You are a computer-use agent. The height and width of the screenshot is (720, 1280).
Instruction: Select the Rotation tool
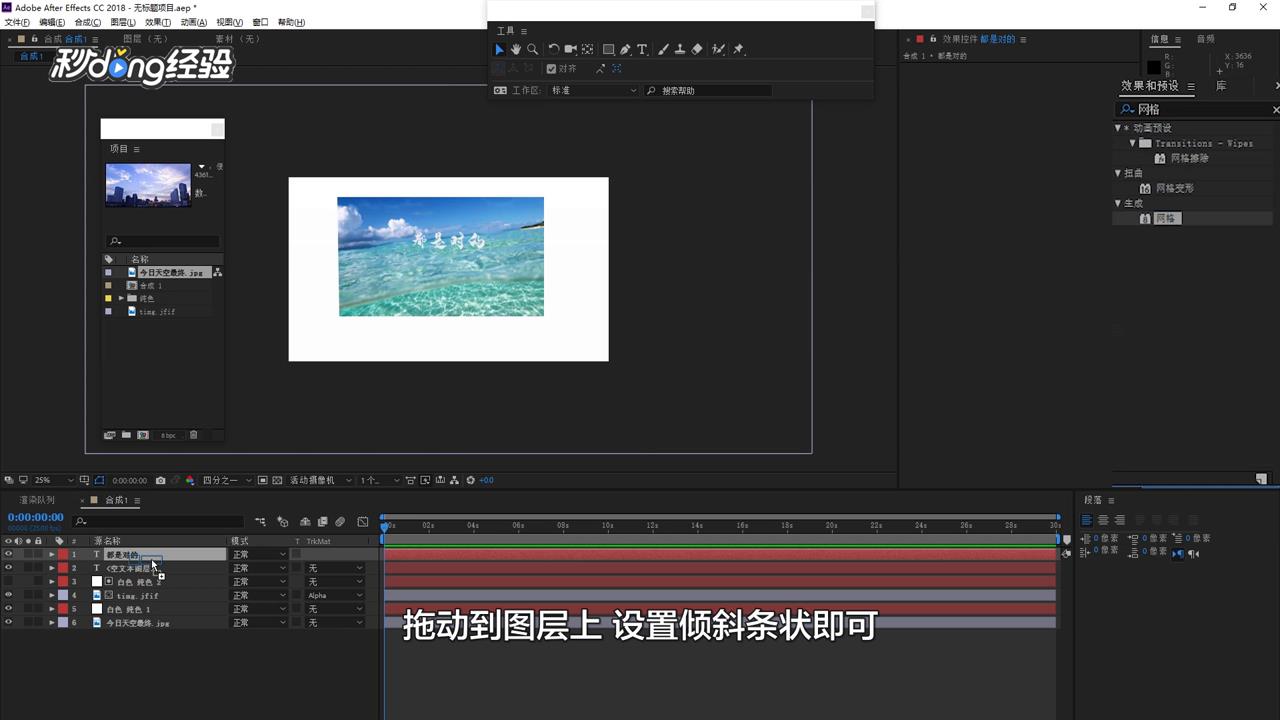pyautogui.click(x=553, y=49)
